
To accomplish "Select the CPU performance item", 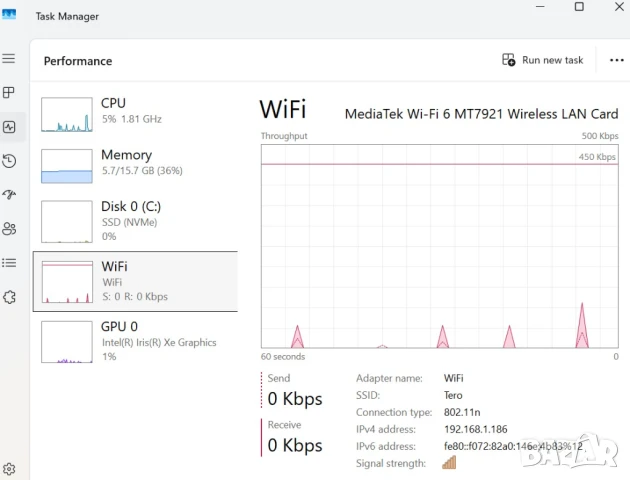I will coord(135,113).
